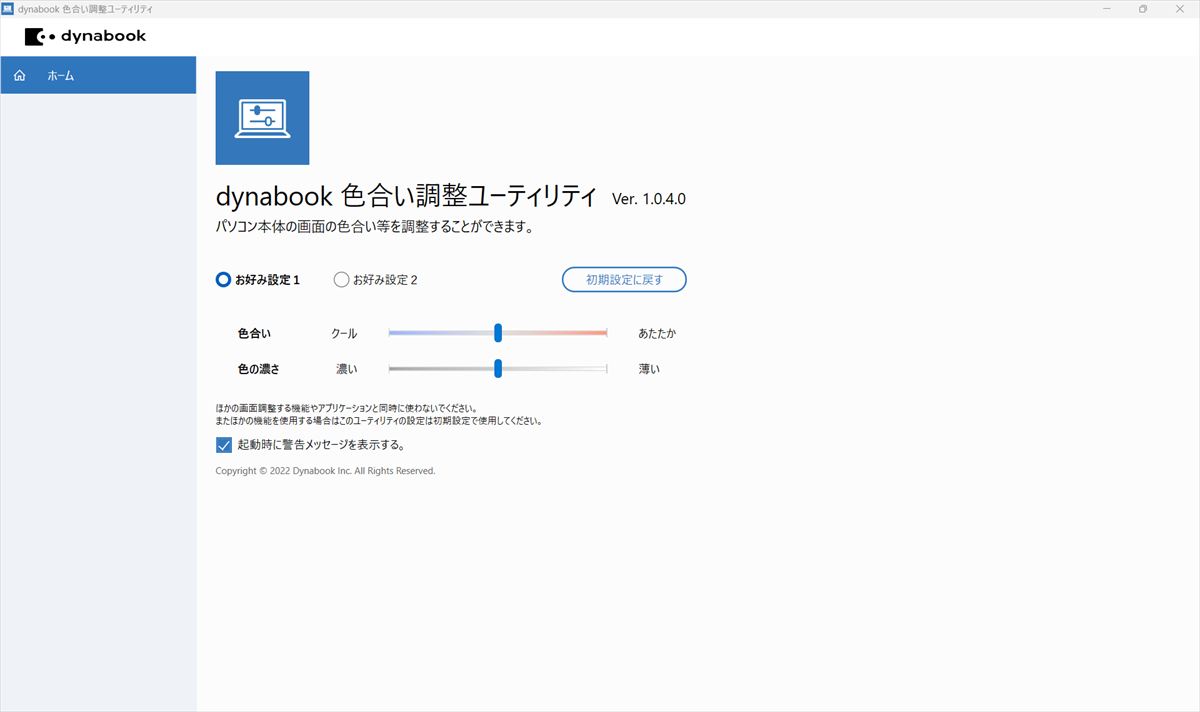The image size is (1200, 712).
Task: Click the blue color adjustment utility app icon
Action: tap(262, 118)
